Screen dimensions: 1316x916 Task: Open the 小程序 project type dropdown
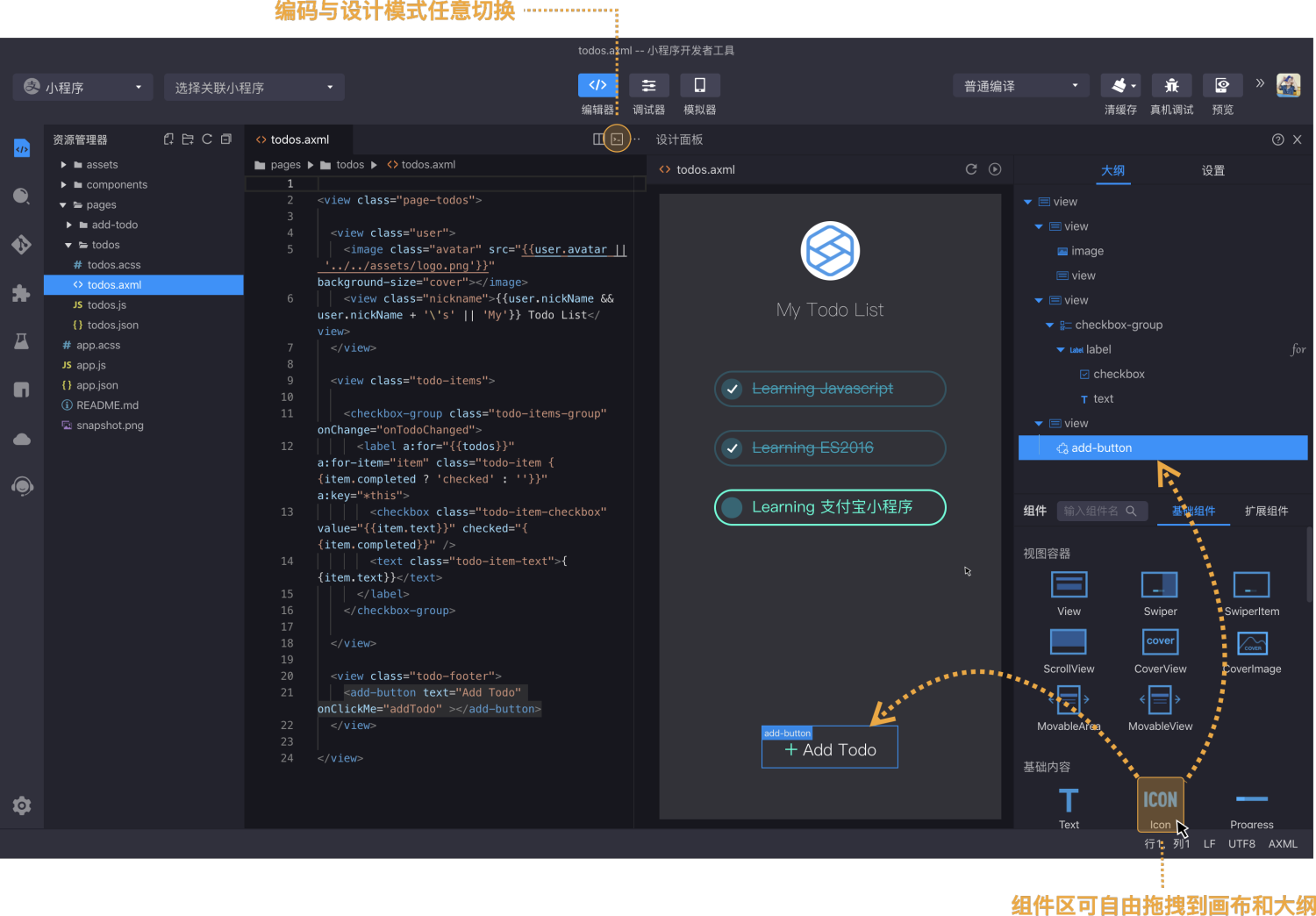83,87
